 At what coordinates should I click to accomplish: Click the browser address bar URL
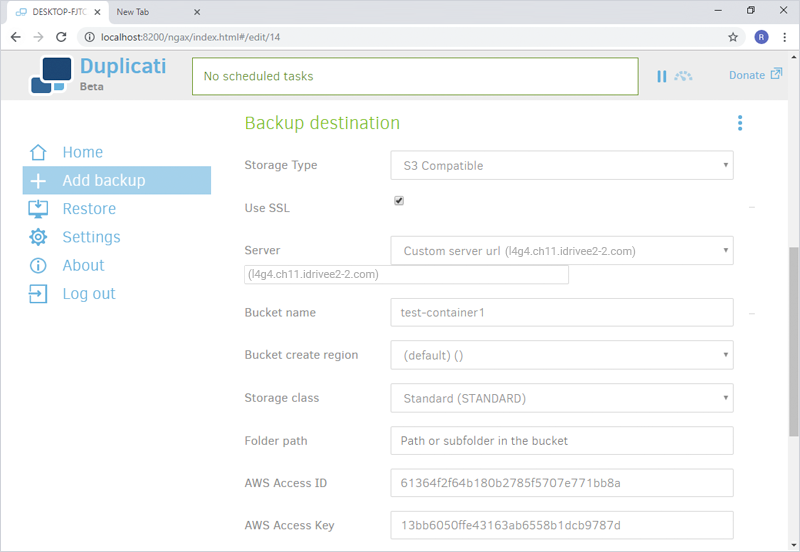pos(190,37)
